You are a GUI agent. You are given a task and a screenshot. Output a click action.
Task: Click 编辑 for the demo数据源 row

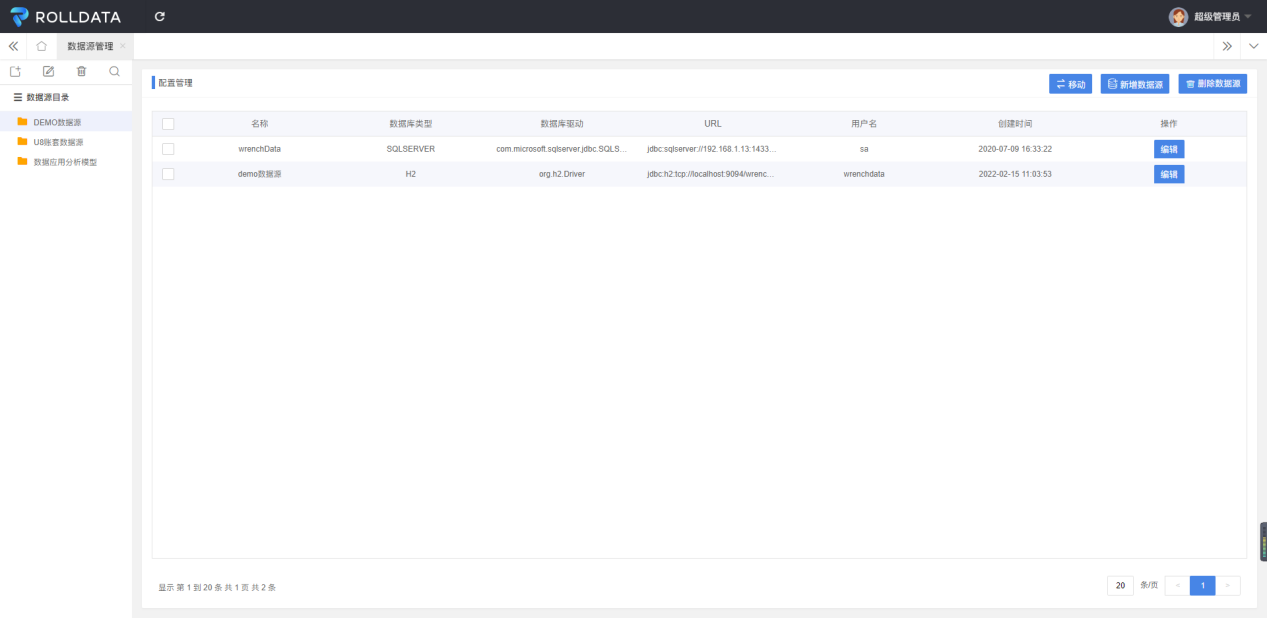point(1169,174)
